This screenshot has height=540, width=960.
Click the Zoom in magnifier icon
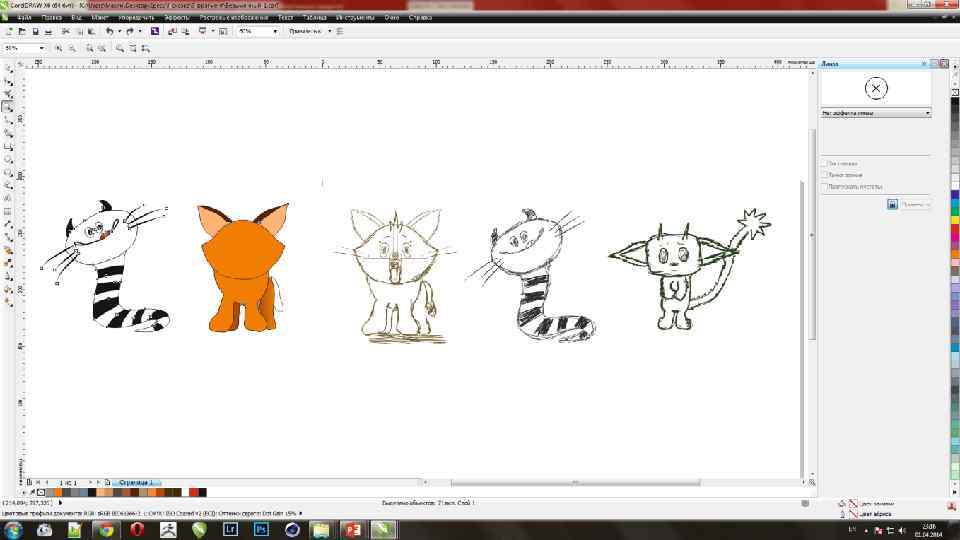(59, 48)
